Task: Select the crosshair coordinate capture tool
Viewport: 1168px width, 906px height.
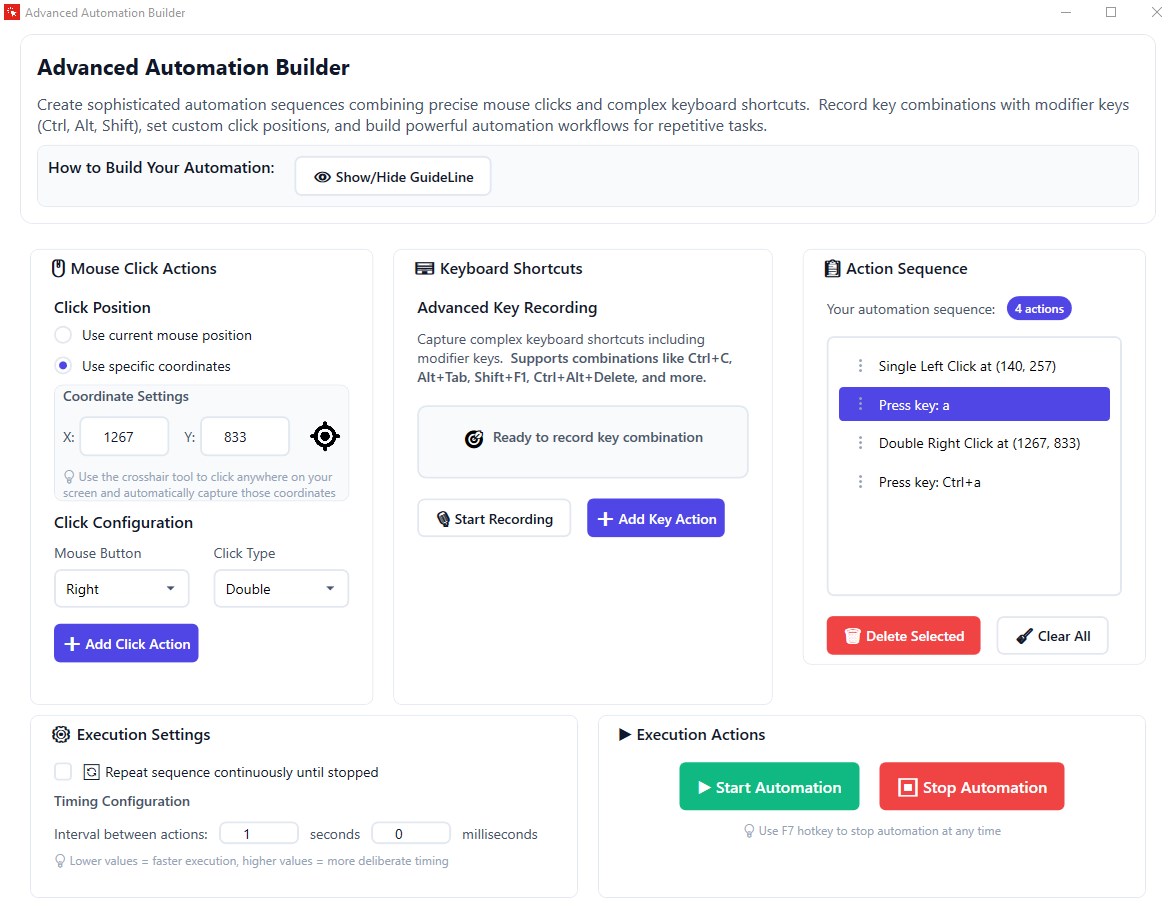Action: [324, 436]
